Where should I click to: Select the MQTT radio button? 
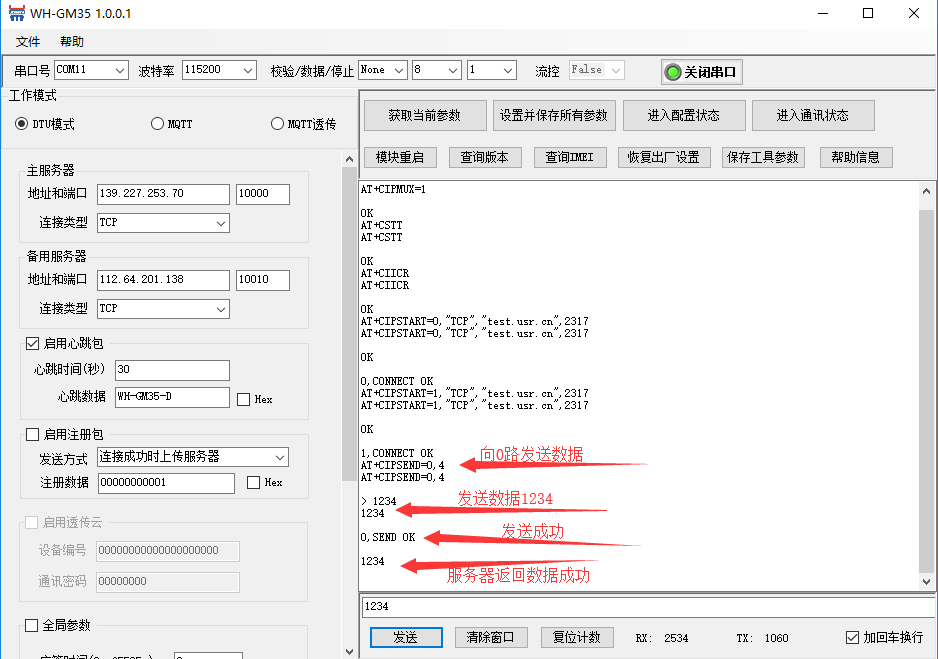point(157,124)
